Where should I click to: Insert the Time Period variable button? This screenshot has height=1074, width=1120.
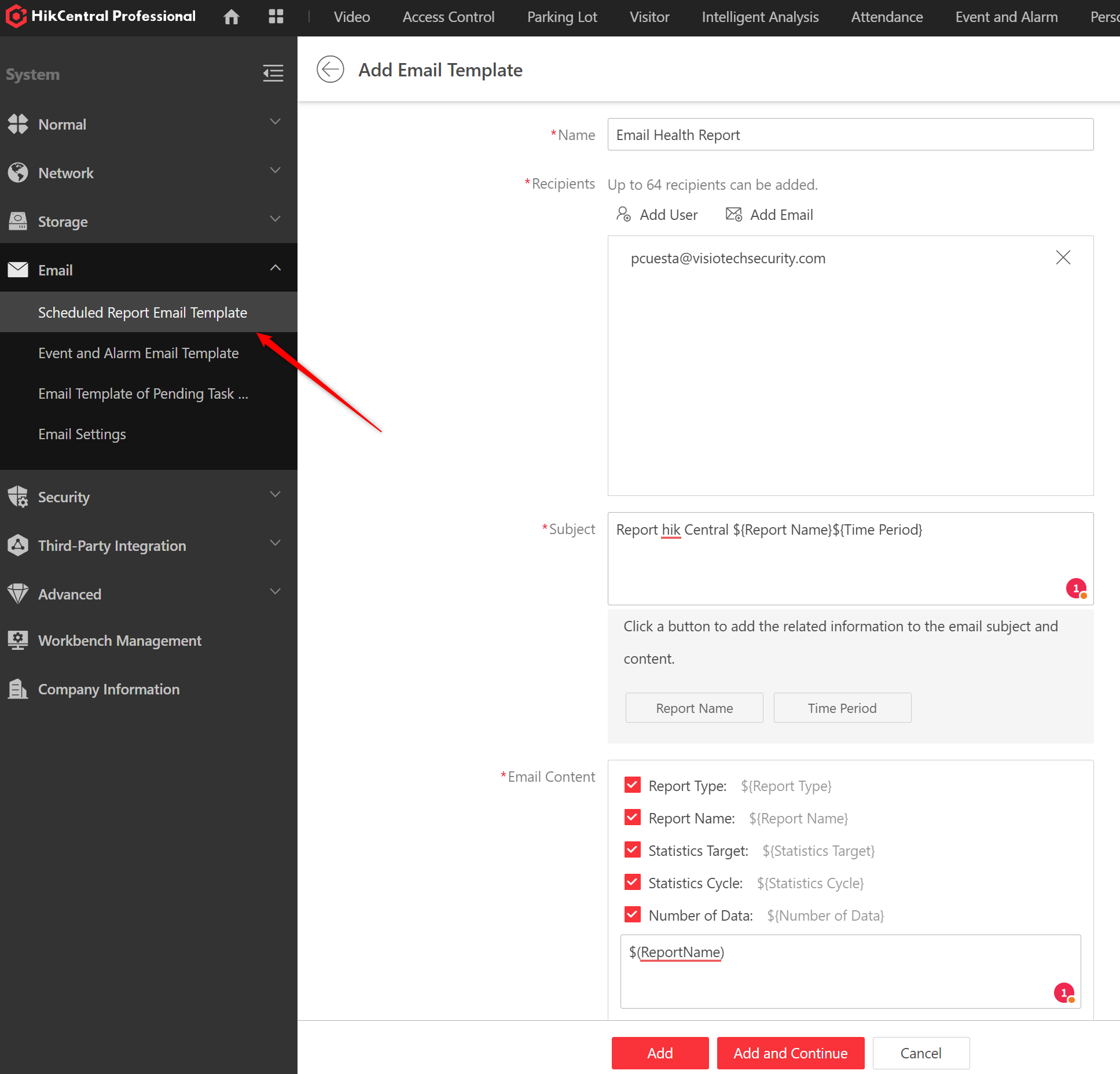tap(842, 708)
